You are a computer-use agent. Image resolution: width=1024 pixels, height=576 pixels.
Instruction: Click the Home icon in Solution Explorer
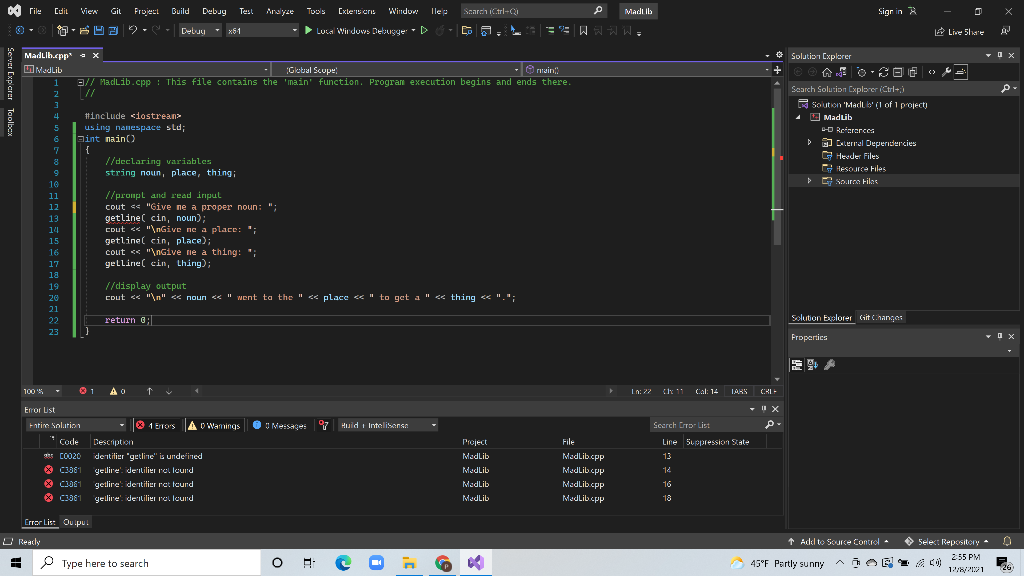826,72
